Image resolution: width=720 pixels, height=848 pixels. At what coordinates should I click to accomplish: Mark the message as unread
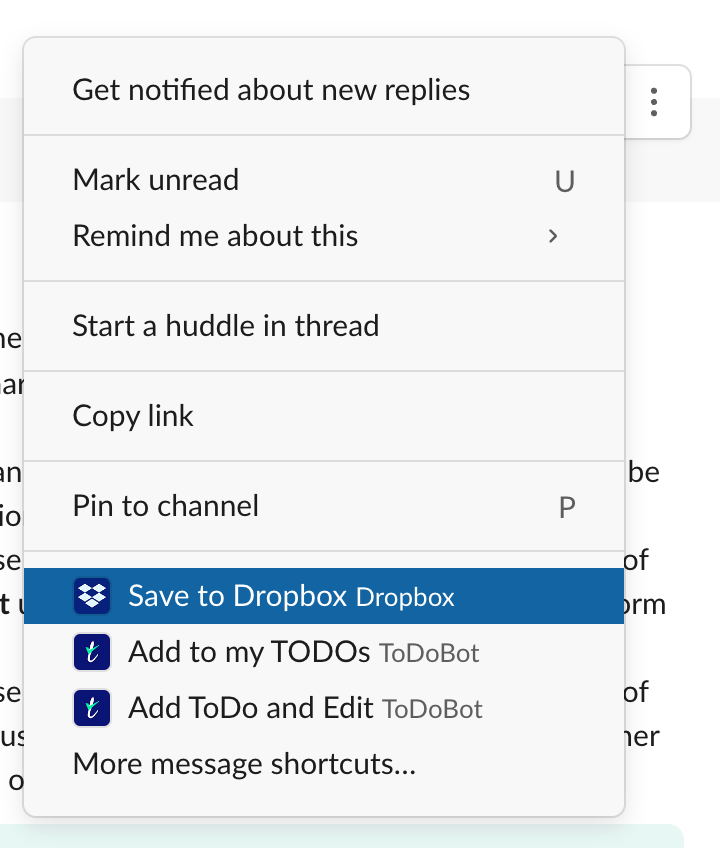[x=155, y=181]
